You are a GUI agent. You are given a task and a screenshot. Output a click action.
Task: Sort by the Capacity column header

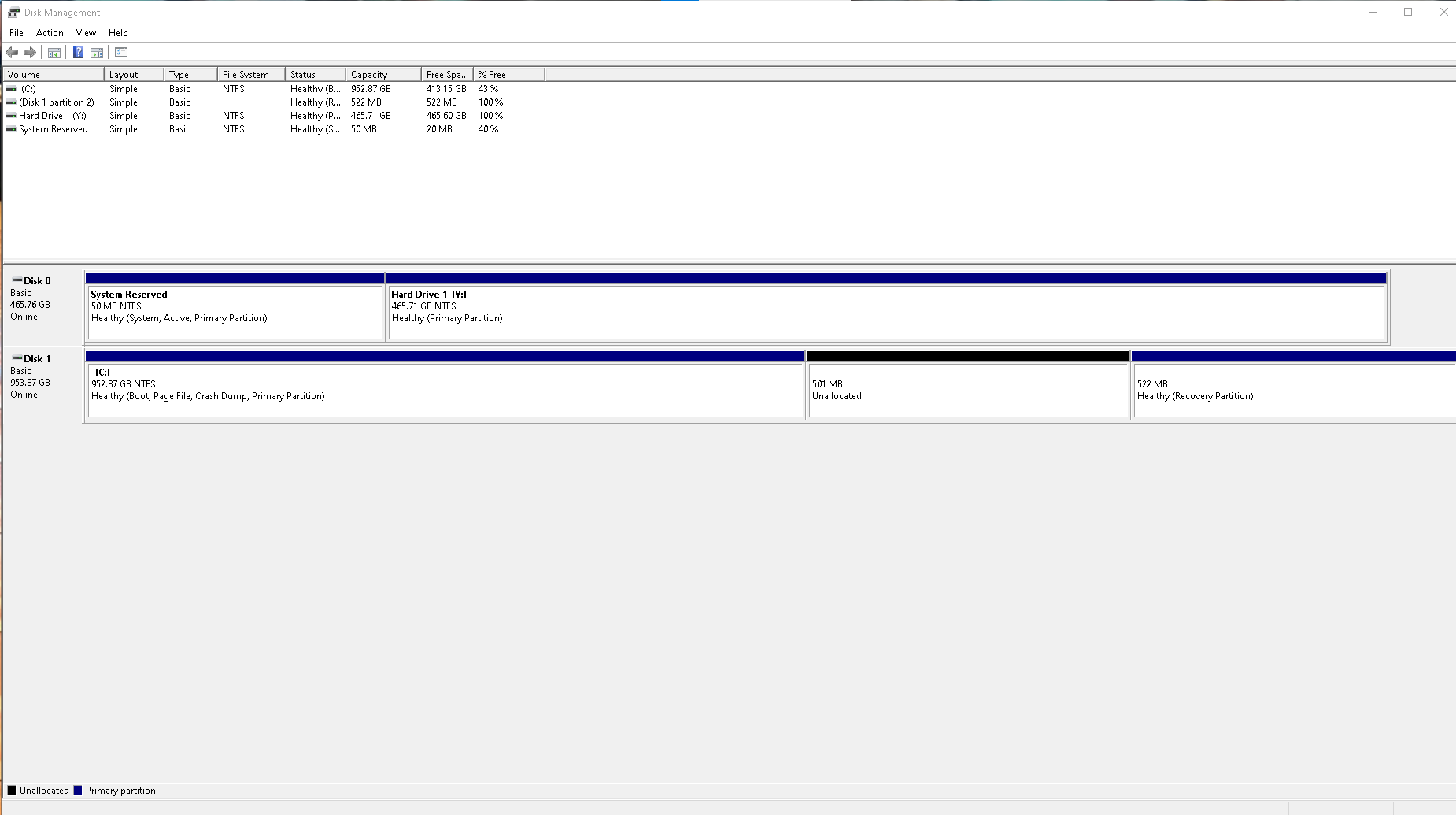(x=383, y=75)
